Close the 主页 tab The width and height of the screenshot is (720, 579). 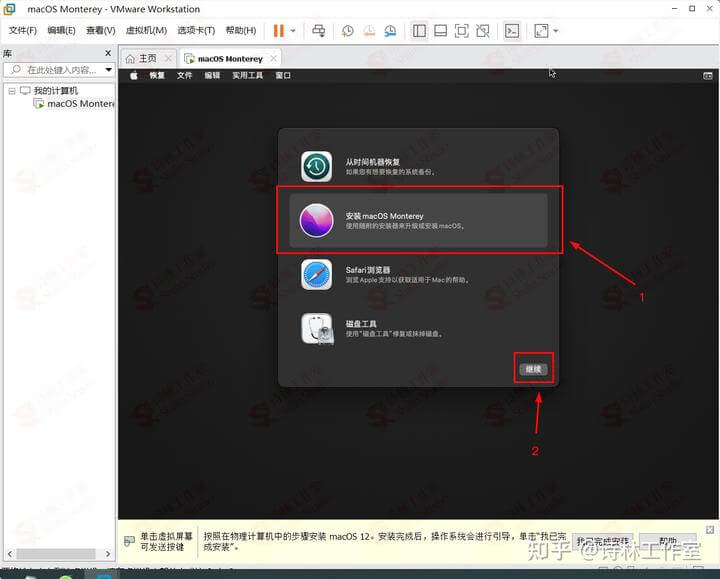click(x=169, y=58)
